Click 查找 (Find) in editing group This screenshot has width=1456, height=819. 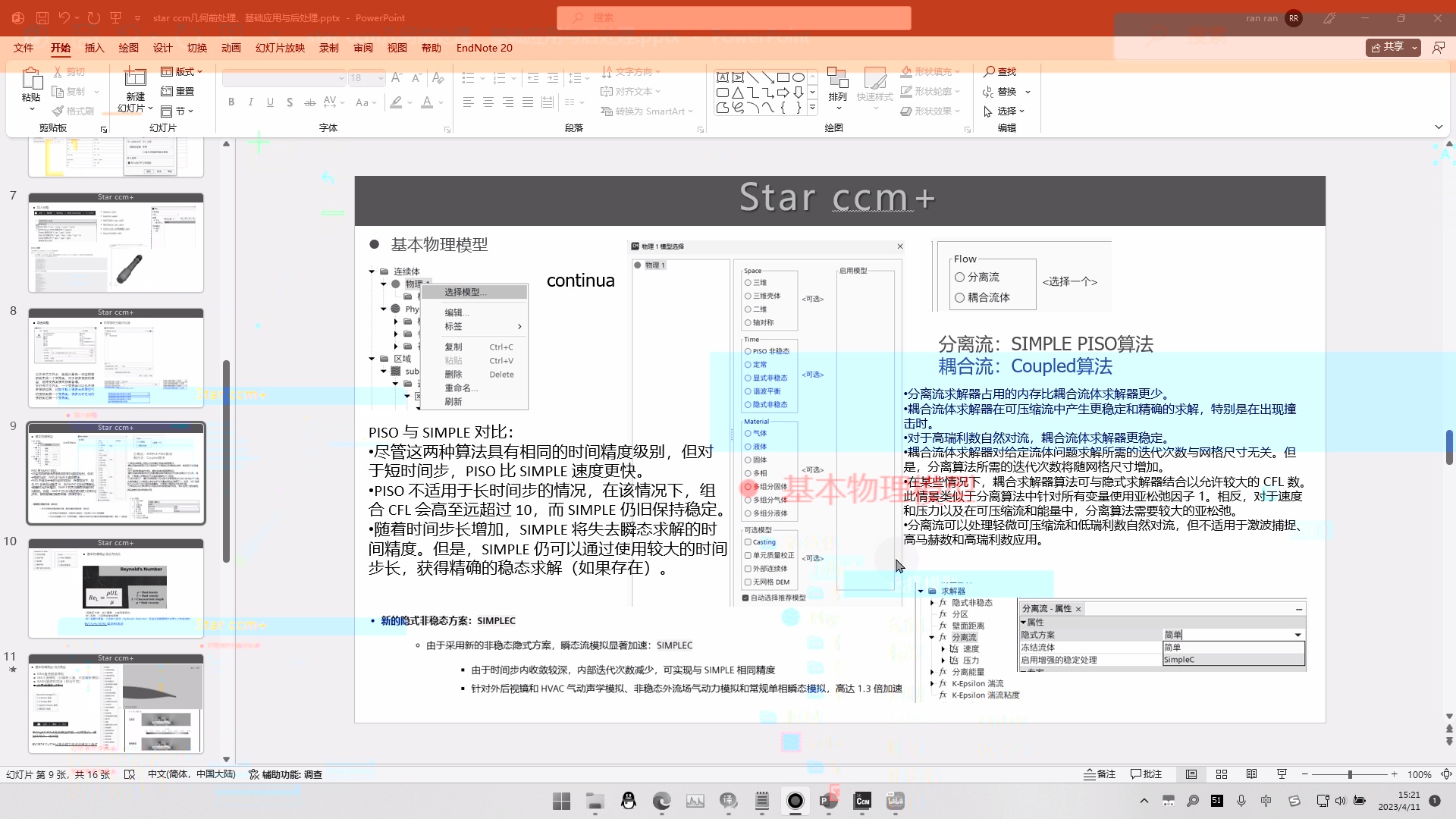[1000, 71]
